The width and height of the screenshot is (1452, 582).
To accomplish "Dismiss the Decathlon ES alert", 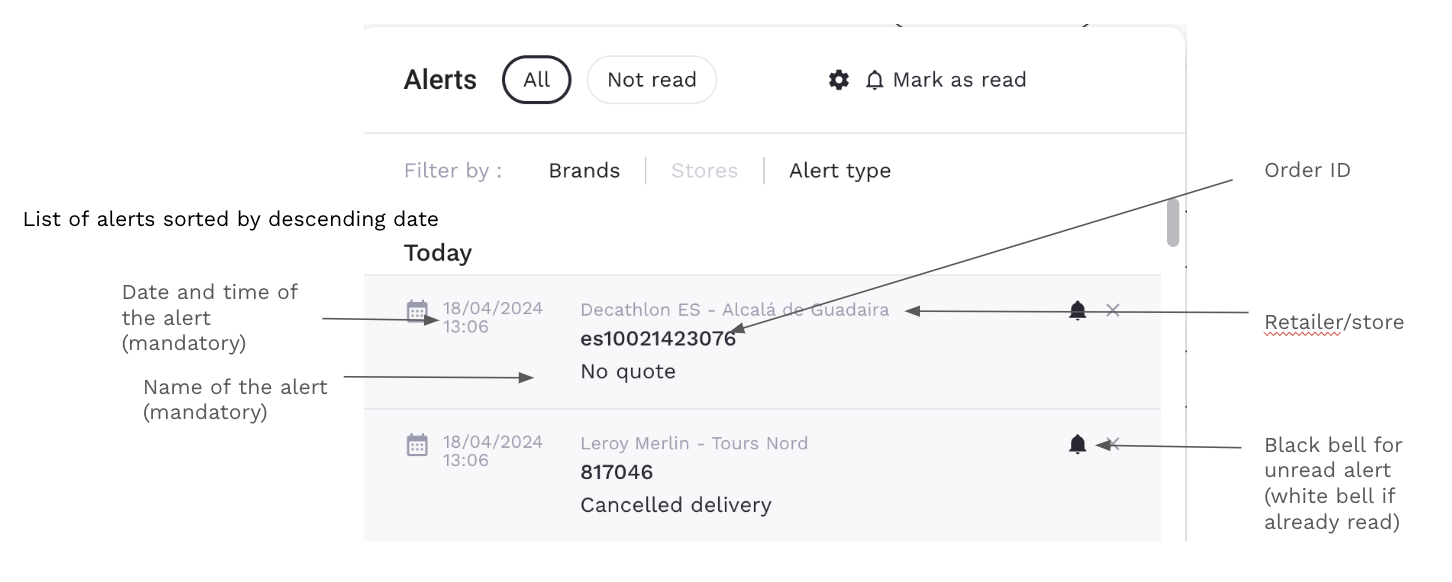I will [1113, 310].
